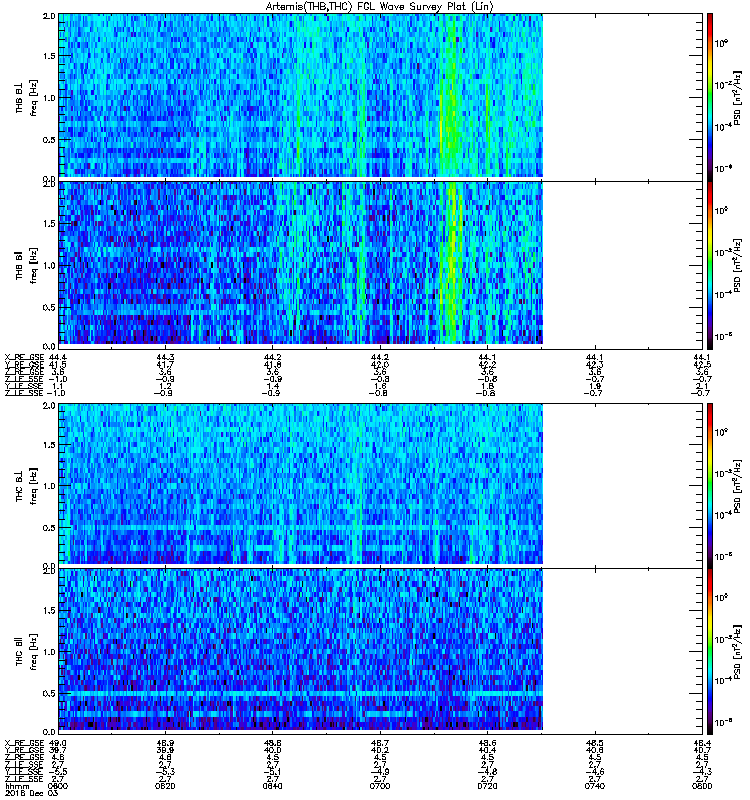Click the 'PSD [nT²/Hz]' label of the THB B⊥ color bar
This screenshot has width=750, height=800.
[x=737, y=97]
